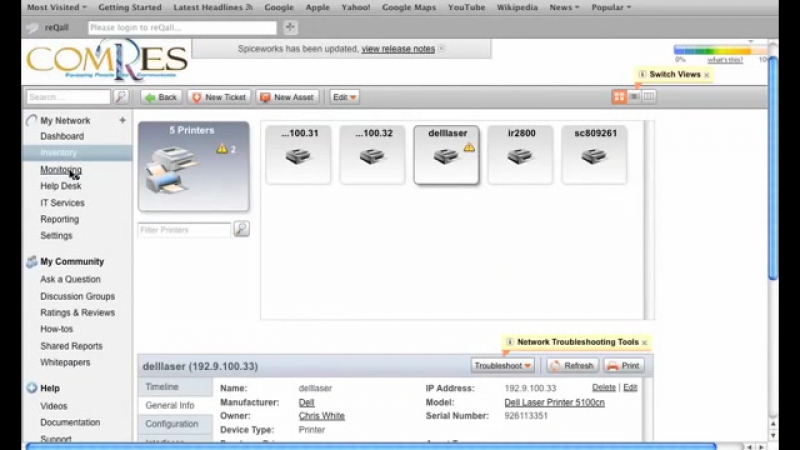Open Monitoring in sidebar
The height and width of the screenshot is (450, 800).
point(61,169)
